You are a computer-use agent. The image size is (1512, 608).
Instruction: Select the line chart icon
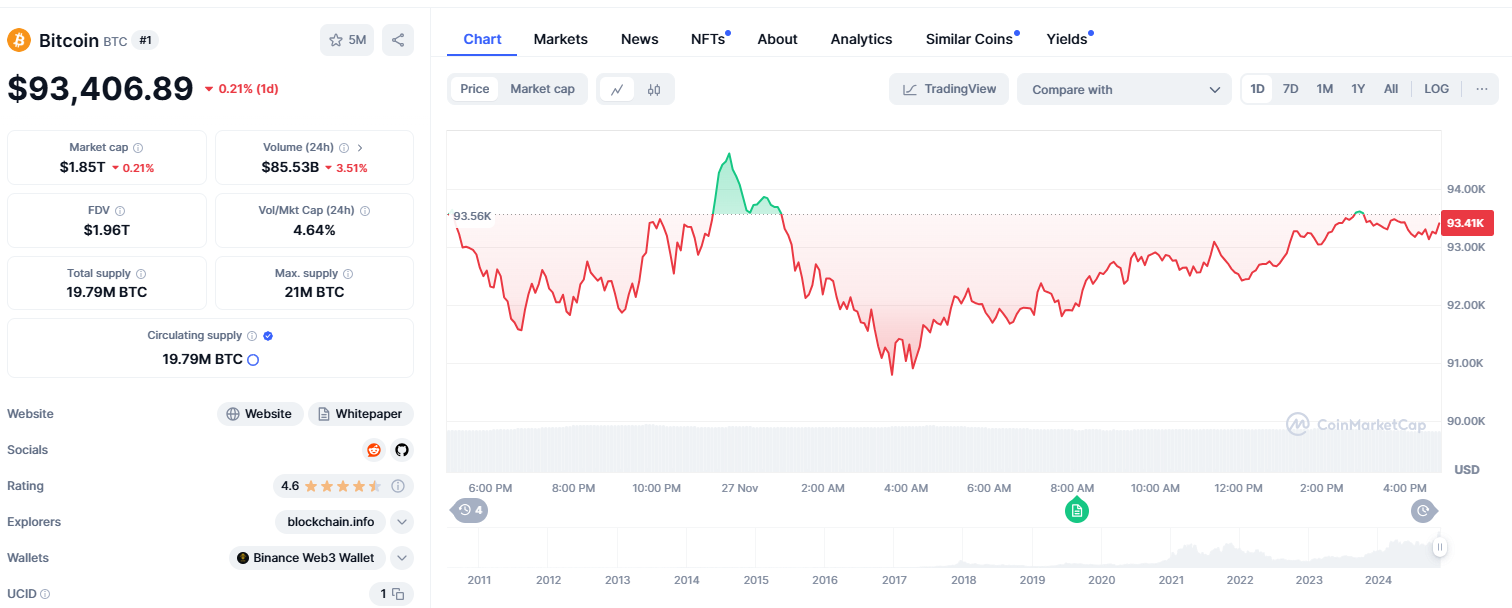tap(617, 89)
